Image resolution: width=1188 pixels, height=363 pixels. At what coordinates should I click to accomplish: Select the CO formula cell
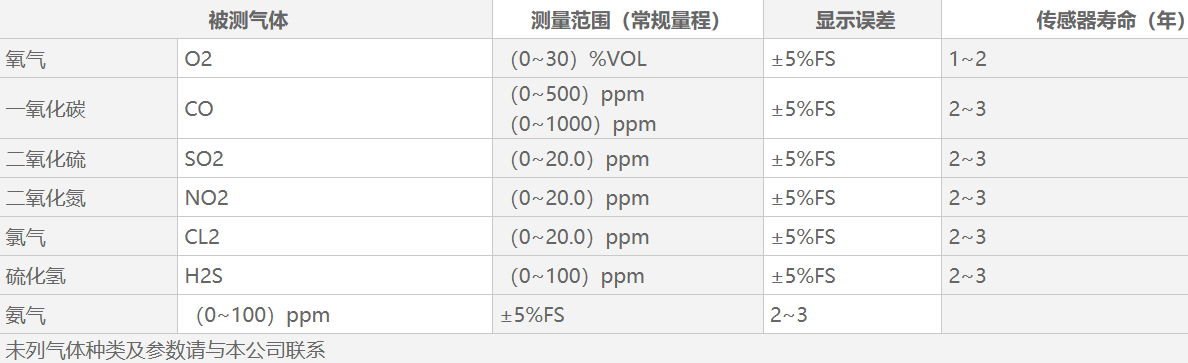335,108
